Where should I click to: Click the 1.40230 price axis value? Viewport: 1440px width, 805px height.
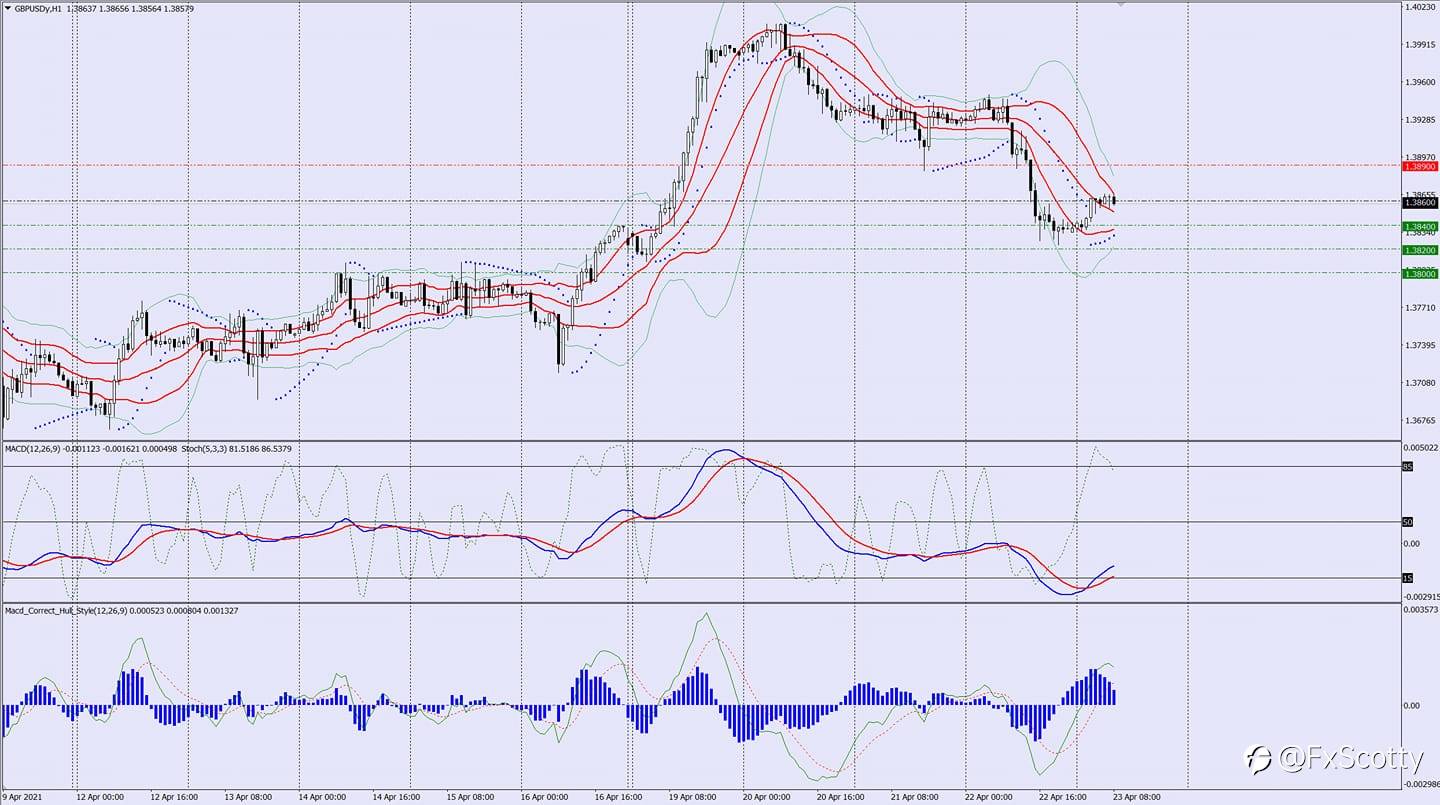coord(1420,6)
